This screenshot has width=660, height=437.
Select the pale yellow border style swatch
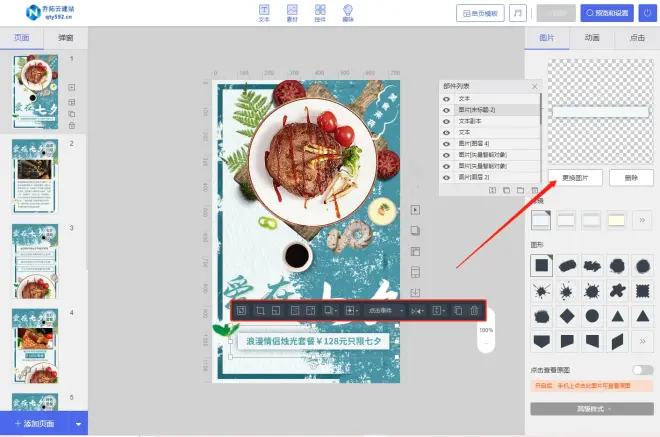click(x=617, y=219)
